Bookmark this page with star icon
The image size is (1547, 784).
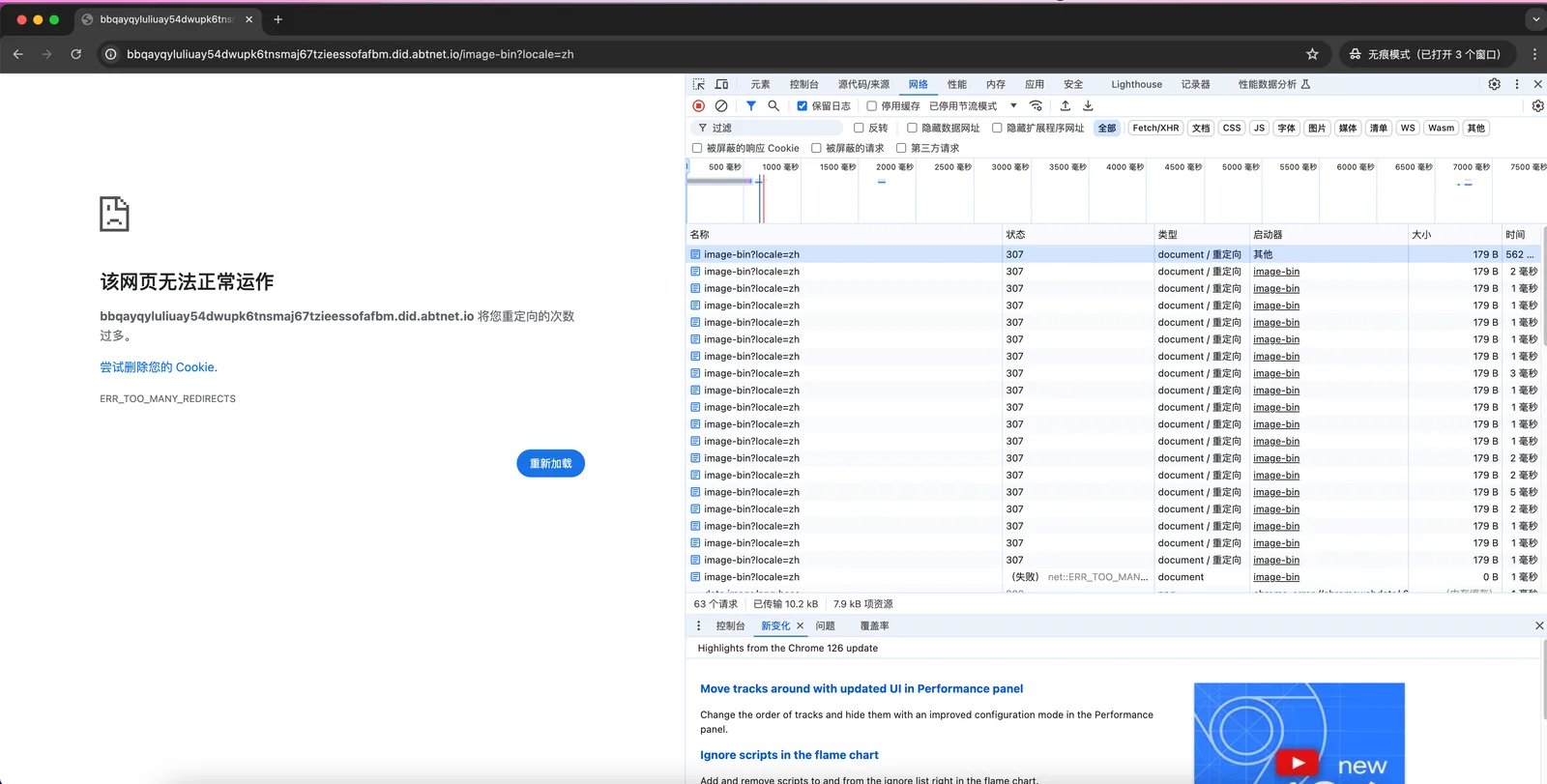pyautogui.click(x=1312, y=54)
